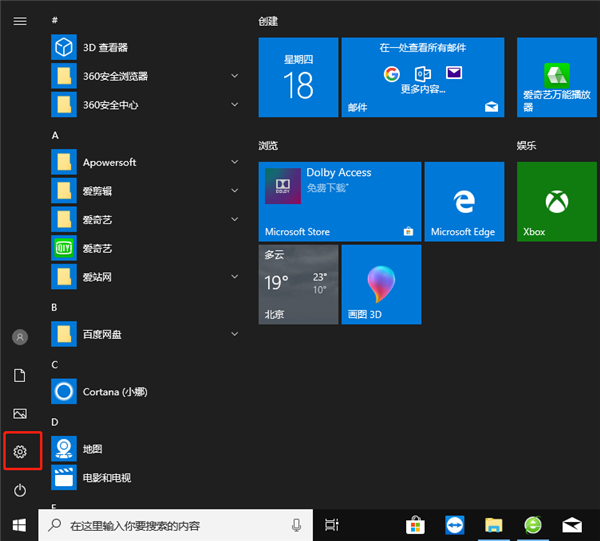Click the Power button icon
Viewport: 600px width, 541px height.
pyautogui.click(x=20, y=490)
